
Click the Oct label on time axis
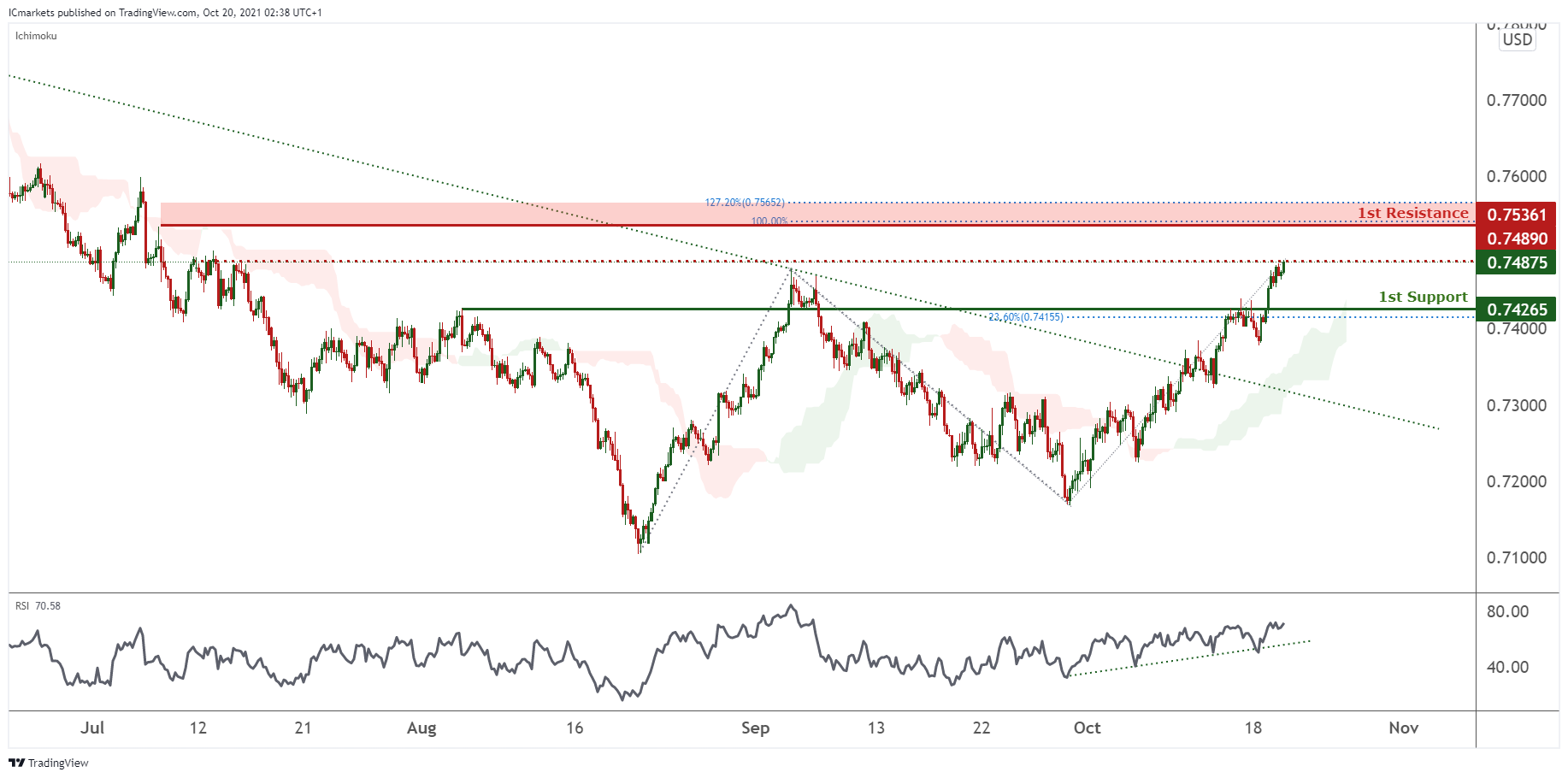(1087, 728)
